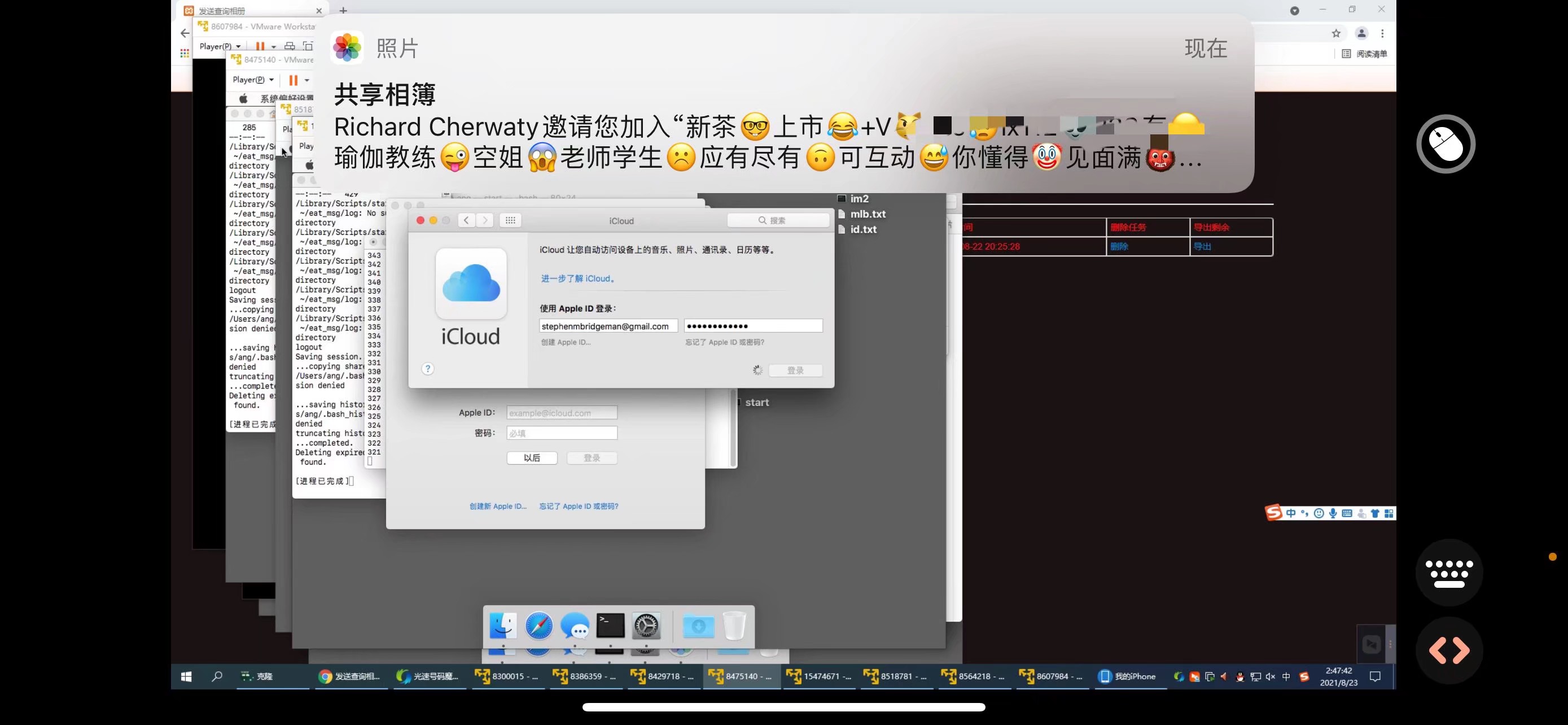Open the Downloads folder in the dock
The width and height of the screenshot is (1568, 725).
[x=698, y=626]
